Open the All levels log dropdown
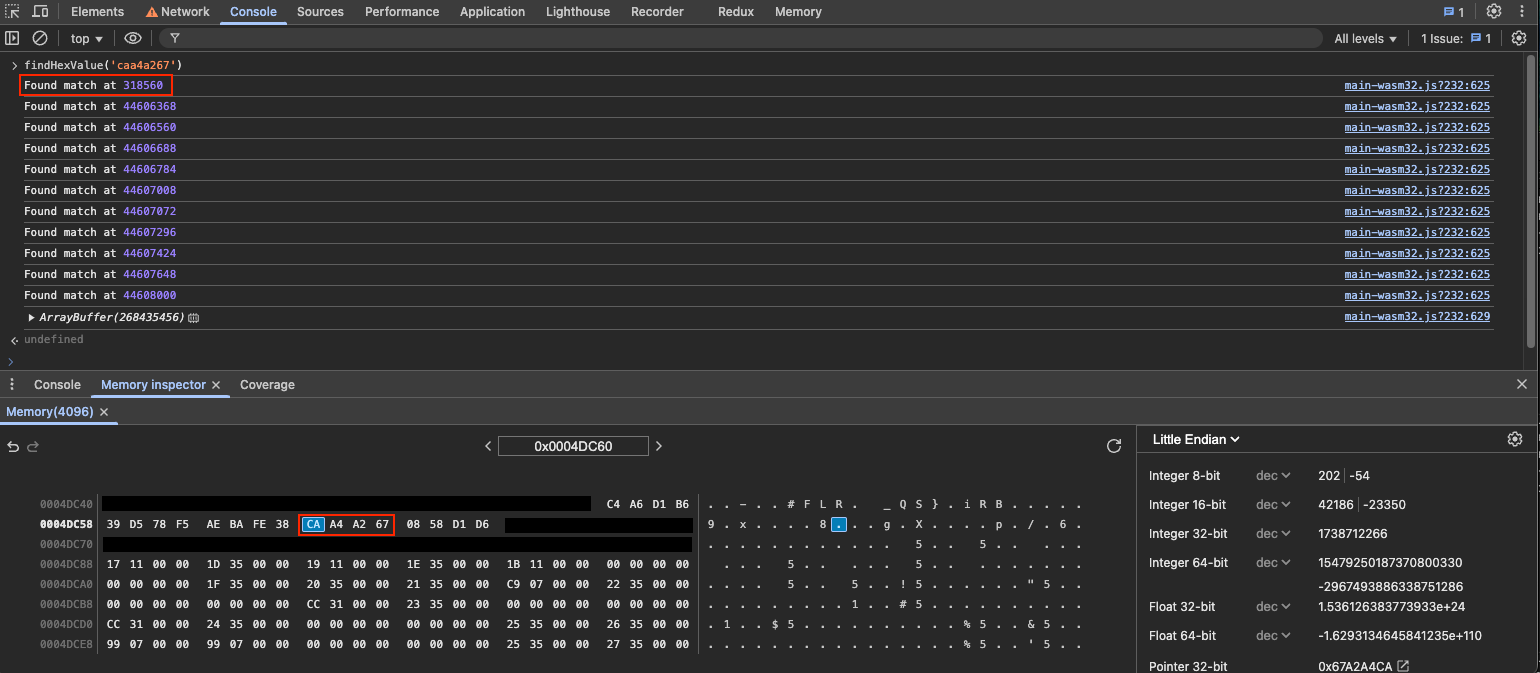 [x=1365, y=39]
